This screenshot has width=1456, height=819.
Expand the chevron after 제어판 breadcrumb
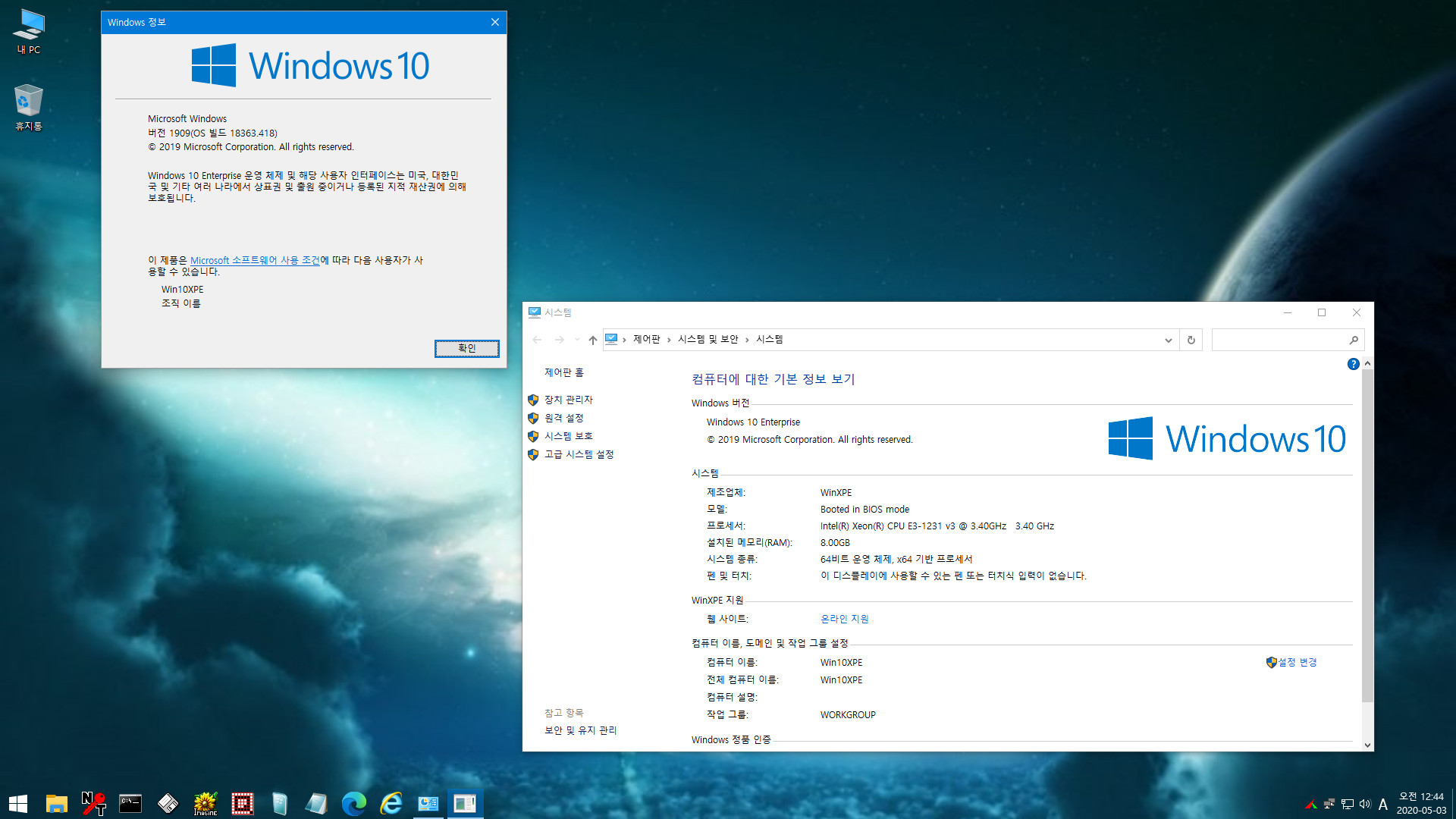click(x=669, y=340)
